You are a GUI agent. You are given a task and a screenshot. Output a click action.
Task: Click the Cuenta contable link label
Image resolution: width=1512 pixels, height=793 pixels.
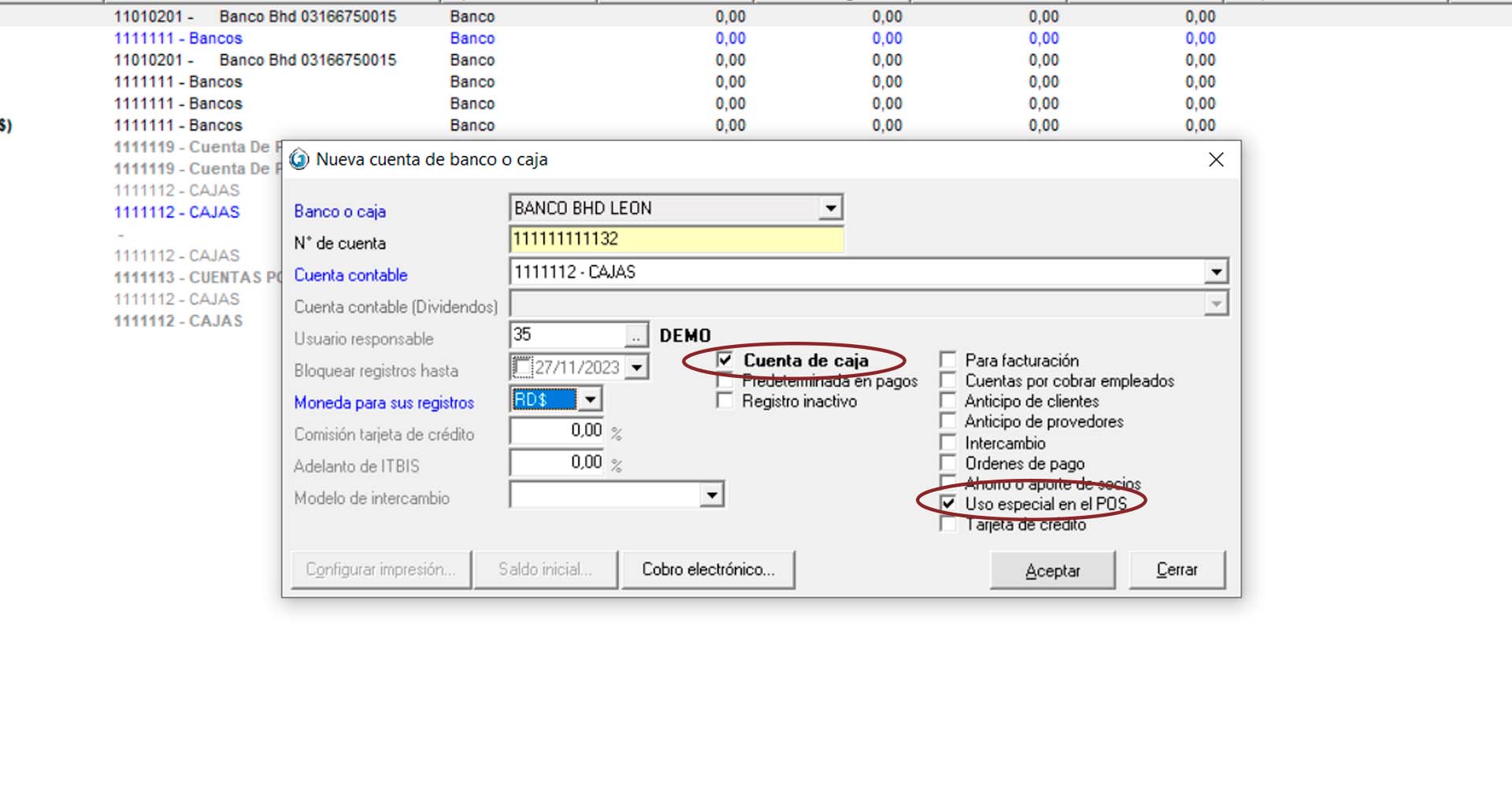click(350, 276)
